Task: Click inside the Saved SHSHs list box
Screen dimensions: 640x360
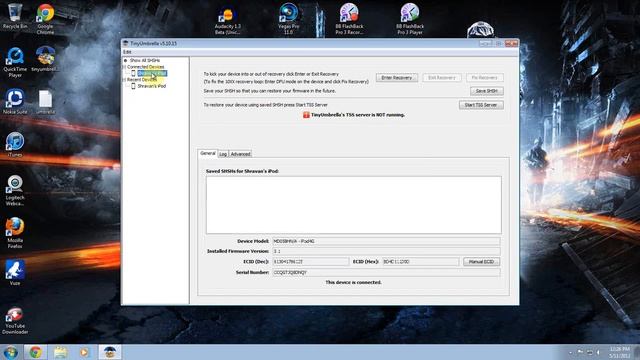Action: [x=353, y=205]
